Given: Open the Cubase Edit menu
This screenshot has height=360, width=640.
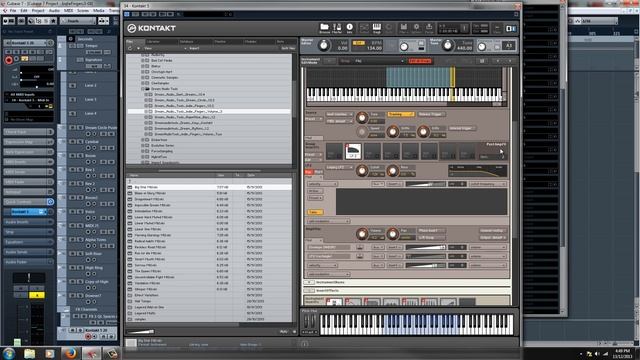Looking at the screenshot, I should [24, 11].
